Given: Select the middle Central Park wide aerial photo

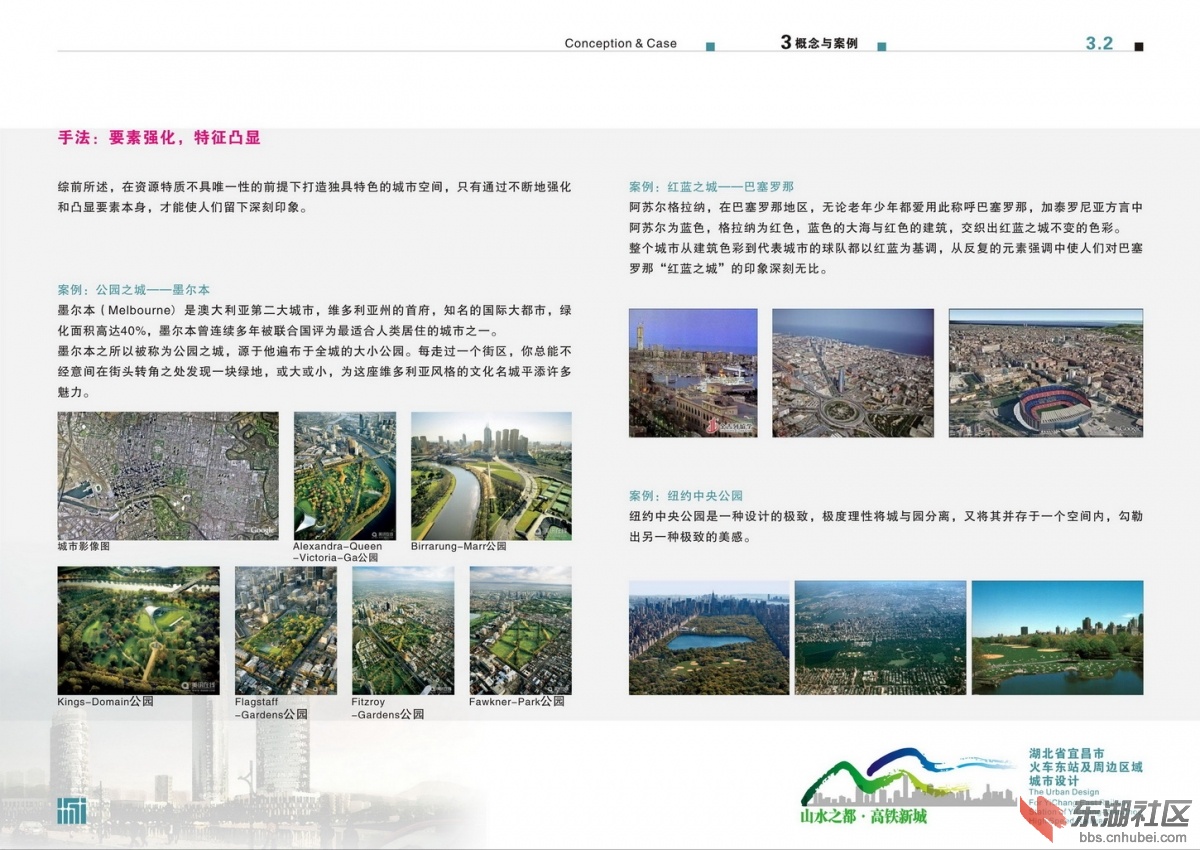Looking at the screenshot, I should click(880, 638).
